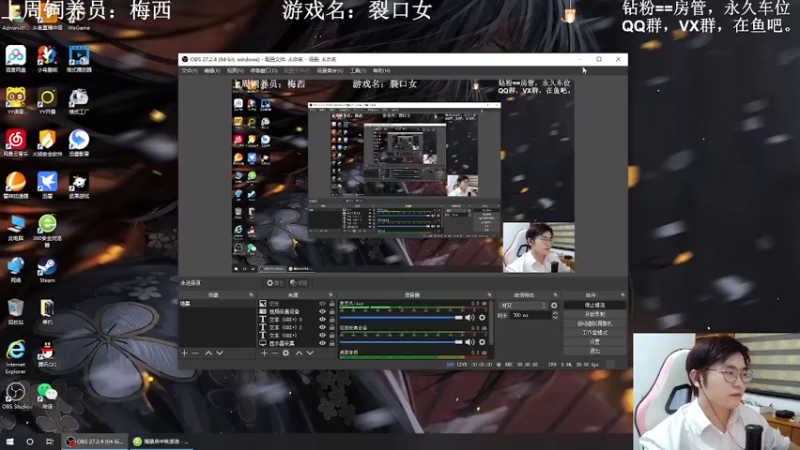The width and height of the screenshot is (800, 450).
Task: Open the 编辑(E) menu in OBS
Action: [x=212, y=70]
